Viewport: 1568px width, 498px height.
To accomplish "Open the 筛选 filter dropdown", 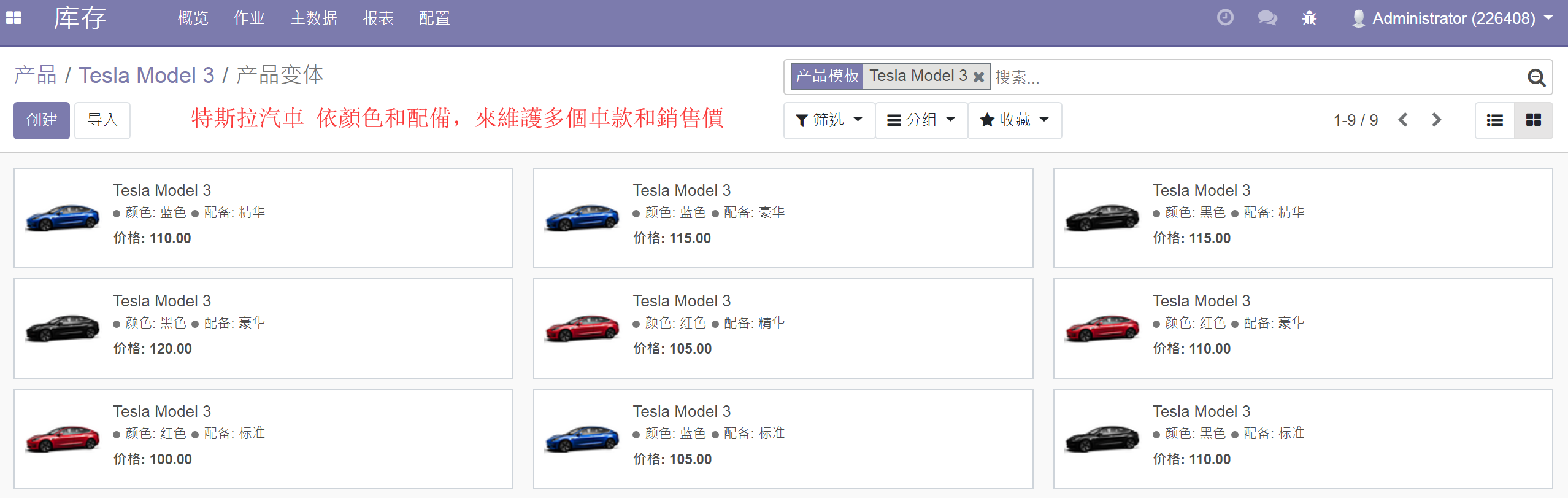I will (x=829, y=120).
